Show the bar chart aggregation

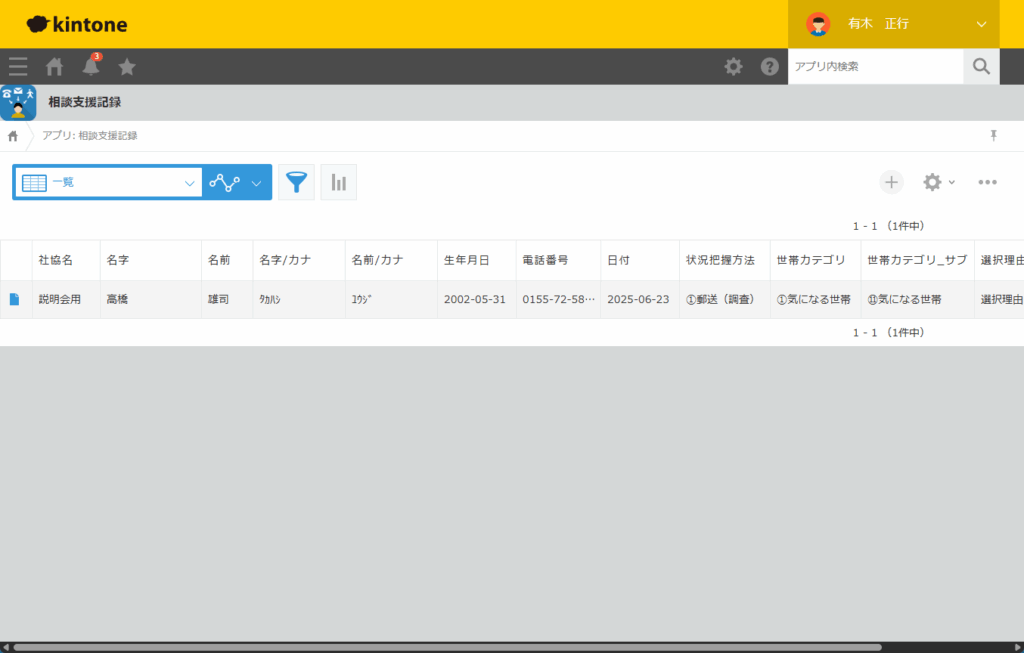[x=339, y=182]
